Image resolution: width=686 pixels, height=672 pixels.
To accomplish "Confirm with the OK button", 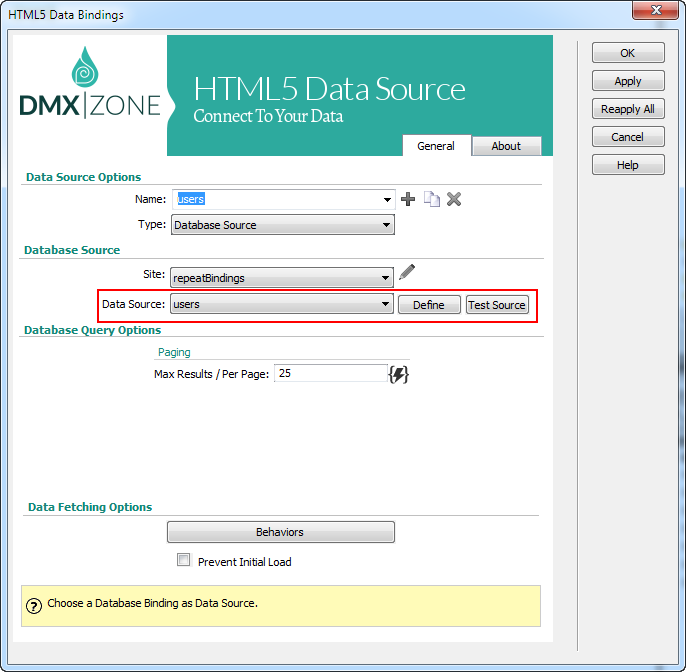I will tap(628, 53).
